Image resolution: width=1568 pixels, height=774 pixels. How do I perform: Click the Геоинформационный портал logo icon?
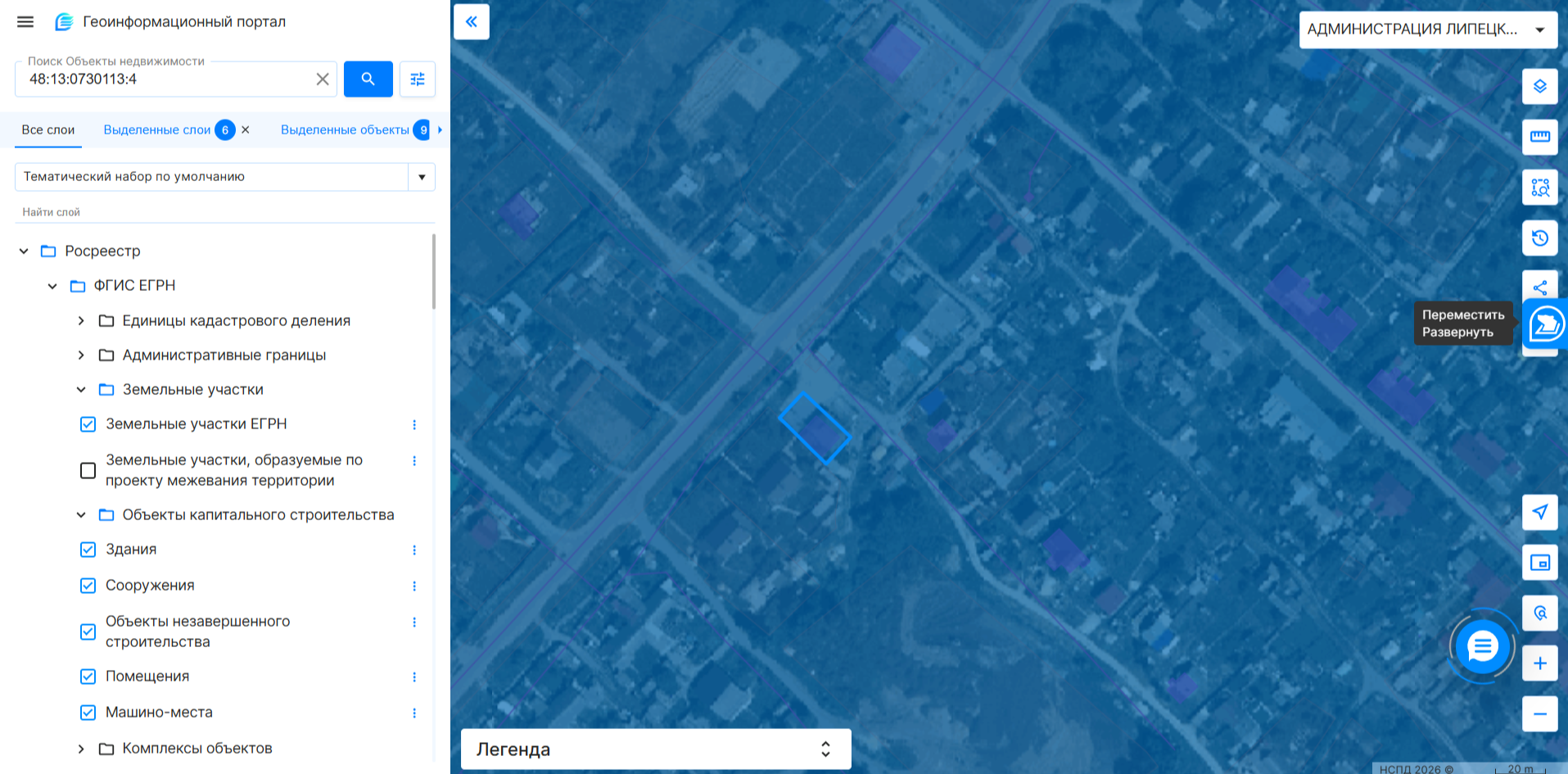click(64, 22)
